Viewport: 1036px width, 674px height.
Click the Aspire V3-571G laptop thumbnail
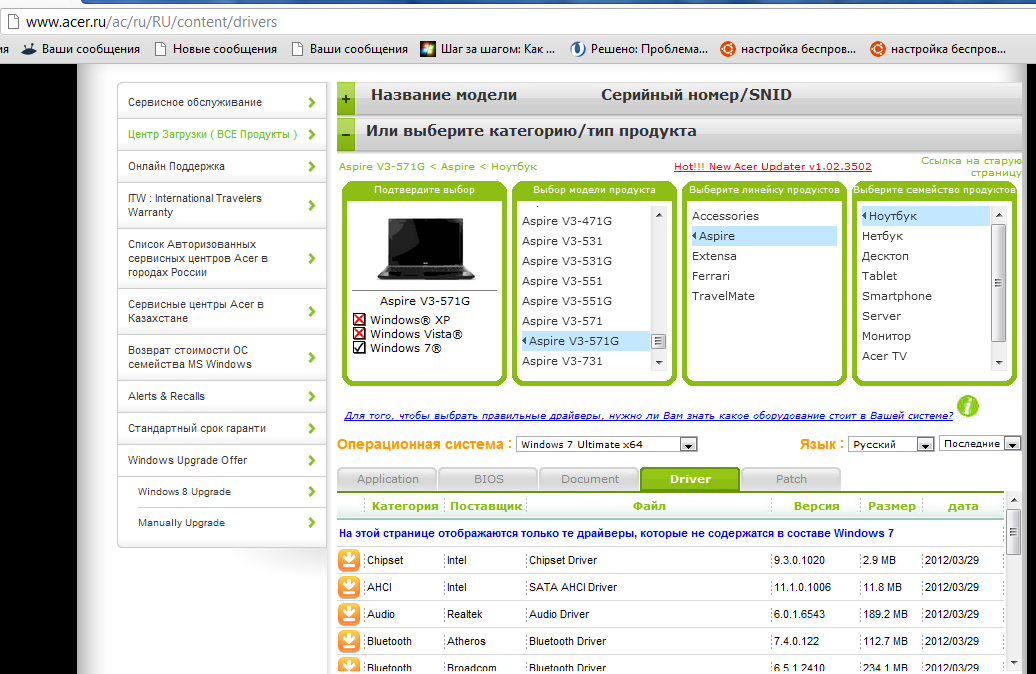click(x=426, y=249)
